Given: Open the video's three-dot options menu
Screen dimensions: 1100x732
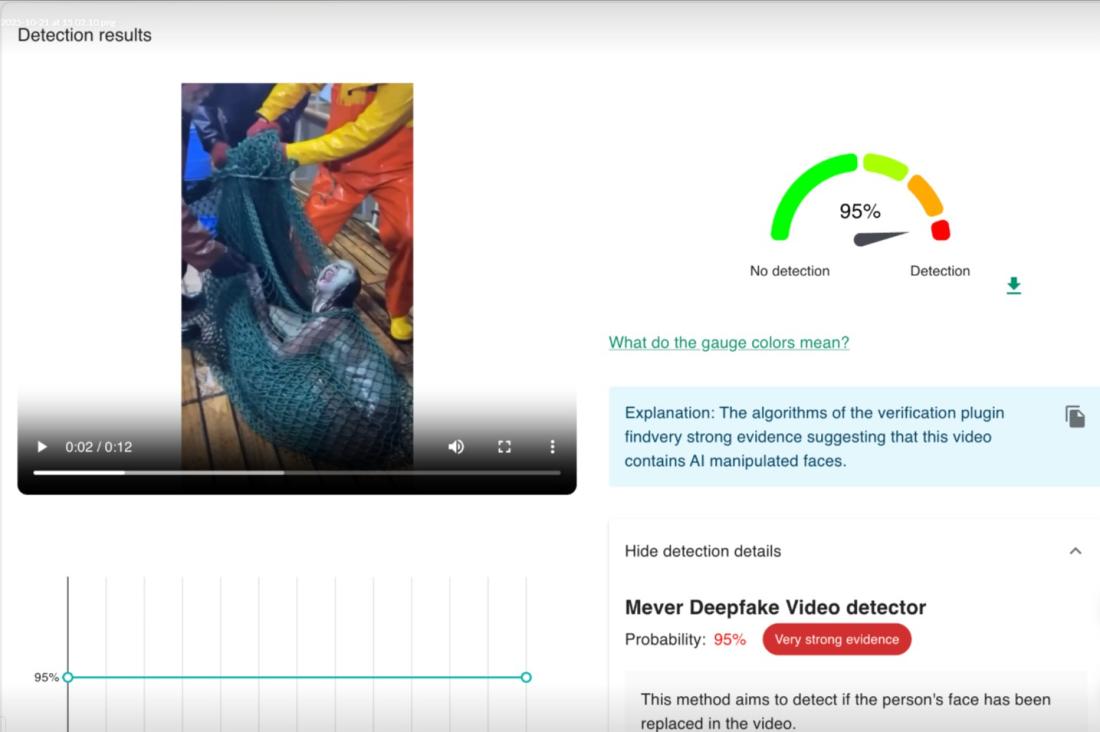Looking at the screenshot, I should (552, 447).
